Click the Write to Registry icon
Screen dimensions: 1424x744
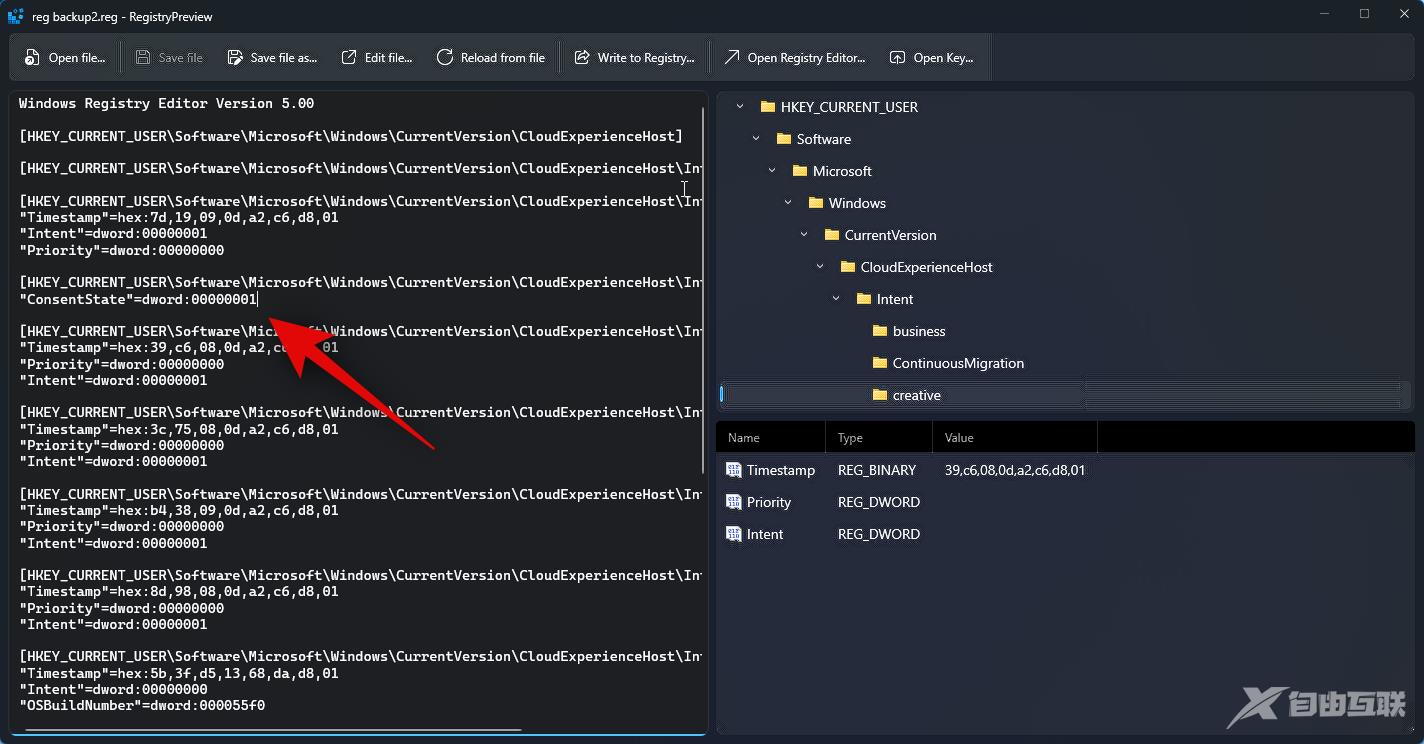tap(582, 58)
